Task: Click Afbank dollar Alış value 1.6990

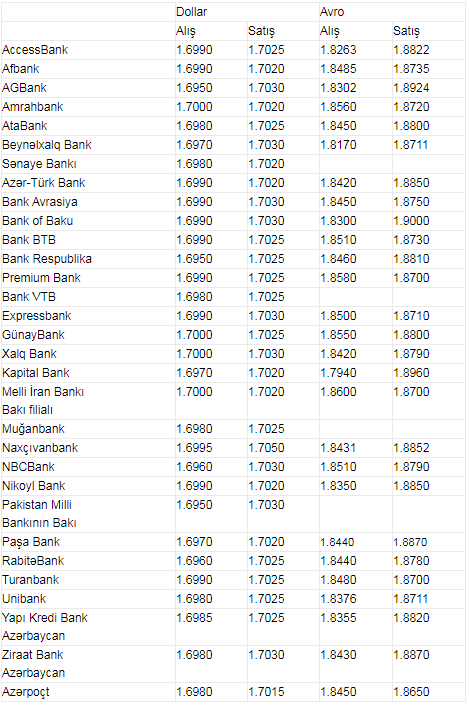Action: (194, 69)
